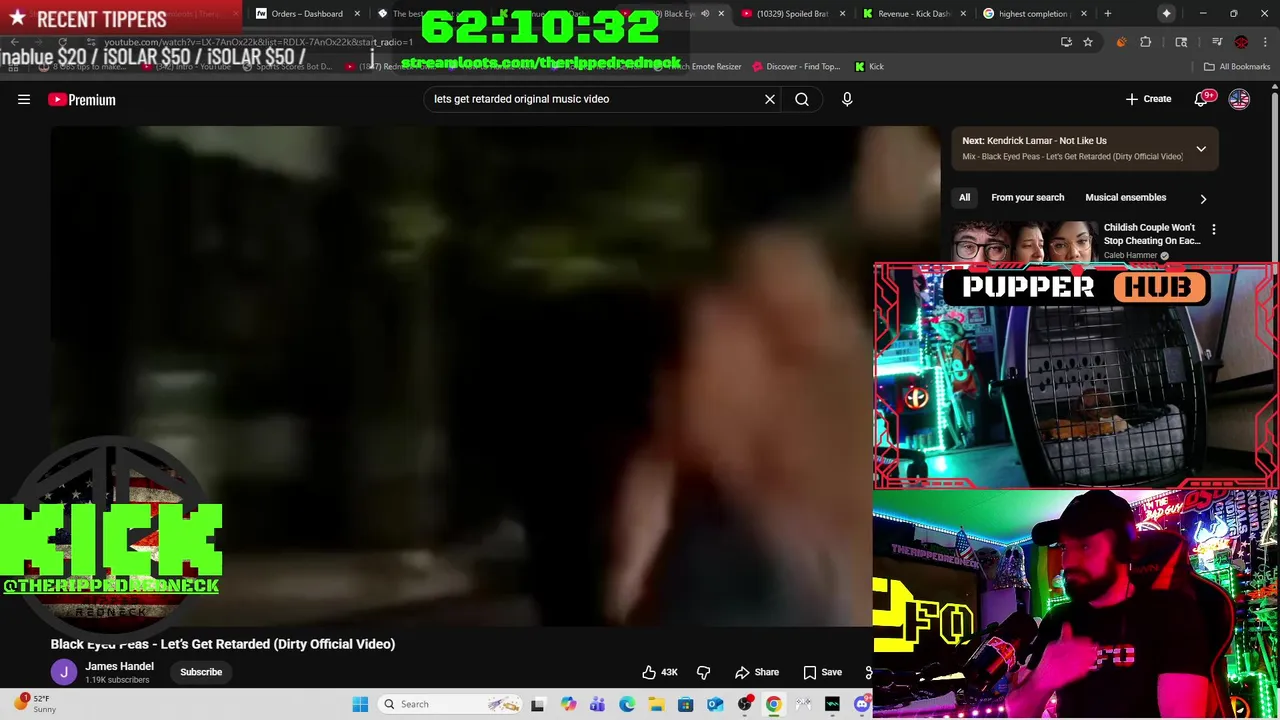Open Discover - Find Top bookmark
Screen dimensions: 1280x720
point(796,66)
